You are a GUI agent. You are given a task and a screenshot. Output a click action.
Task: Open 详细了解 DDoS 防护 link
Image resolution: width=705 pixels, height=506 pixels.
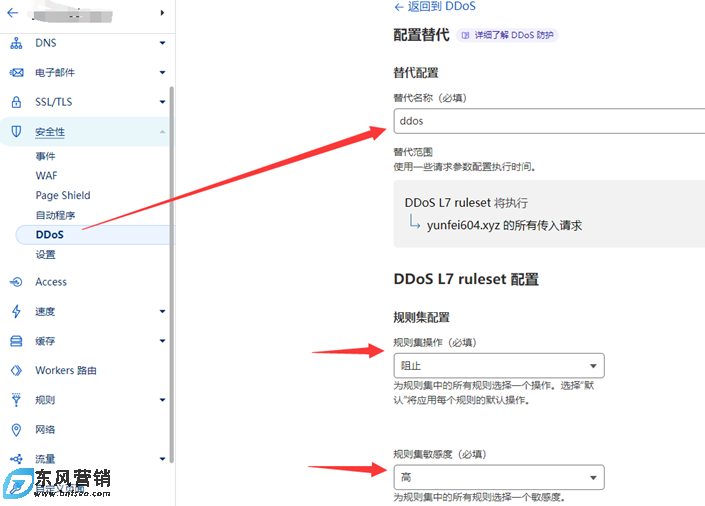(507, 35)
